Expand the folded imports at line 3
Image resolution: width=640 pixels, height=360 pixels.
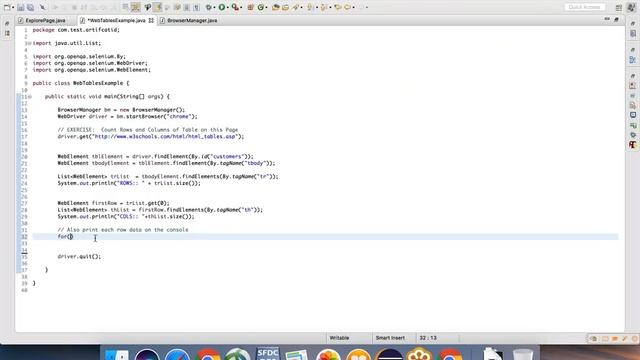pos(30,43)
